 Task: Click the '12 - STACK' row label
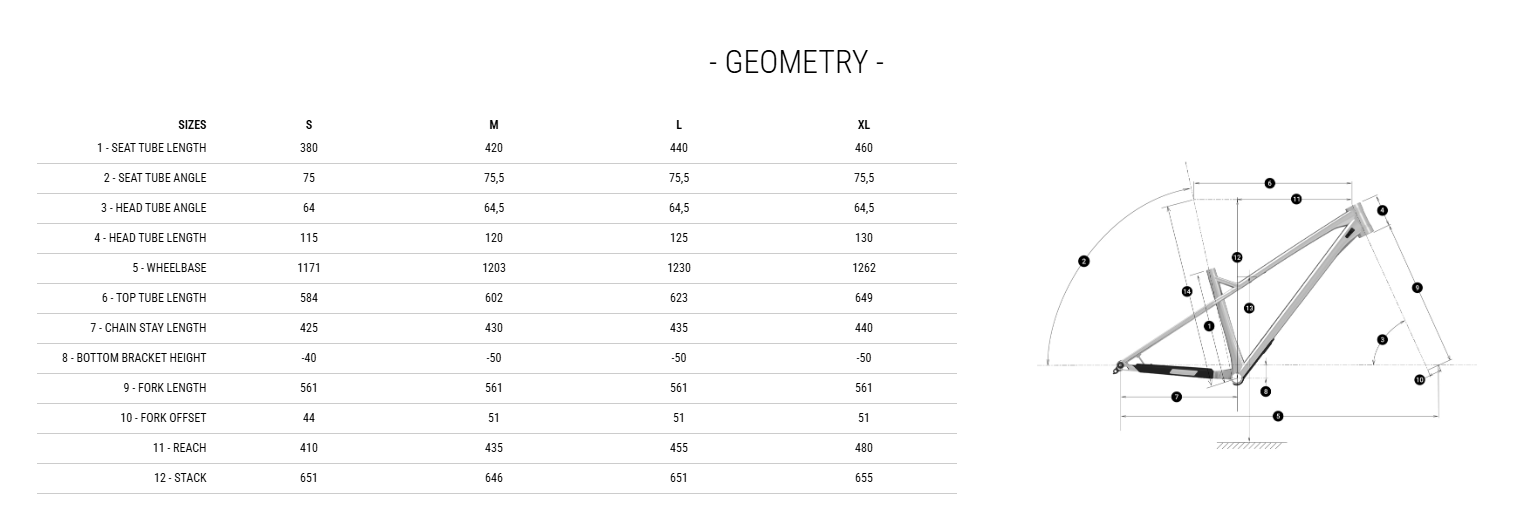pos(180,478)
